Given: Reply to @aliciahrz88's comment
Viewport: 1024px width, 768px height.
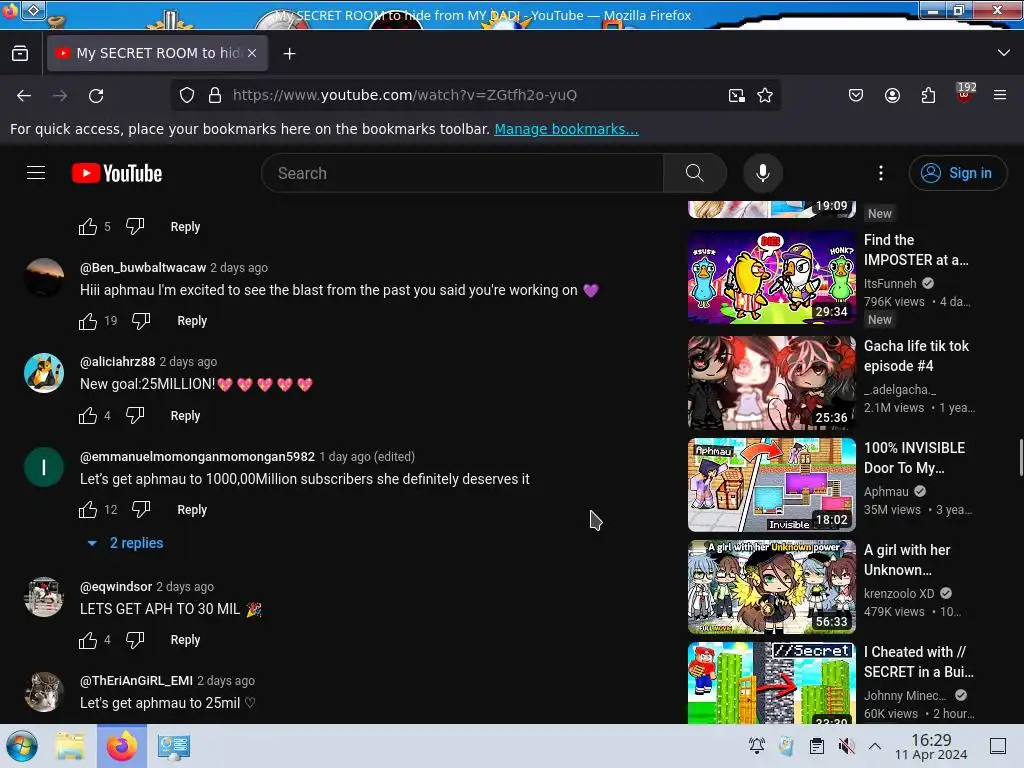Looking at the screenshot, I should pyautogui.click(x=185, y=416).
